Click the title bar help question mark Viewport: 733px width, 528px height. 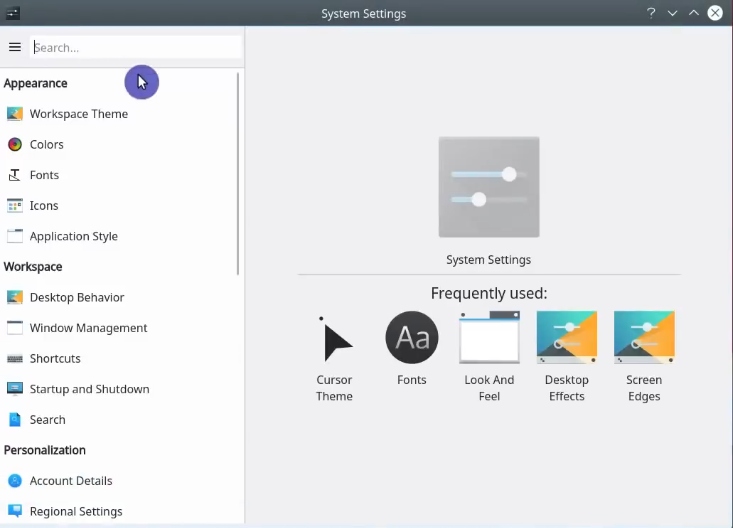pos(651,13)
